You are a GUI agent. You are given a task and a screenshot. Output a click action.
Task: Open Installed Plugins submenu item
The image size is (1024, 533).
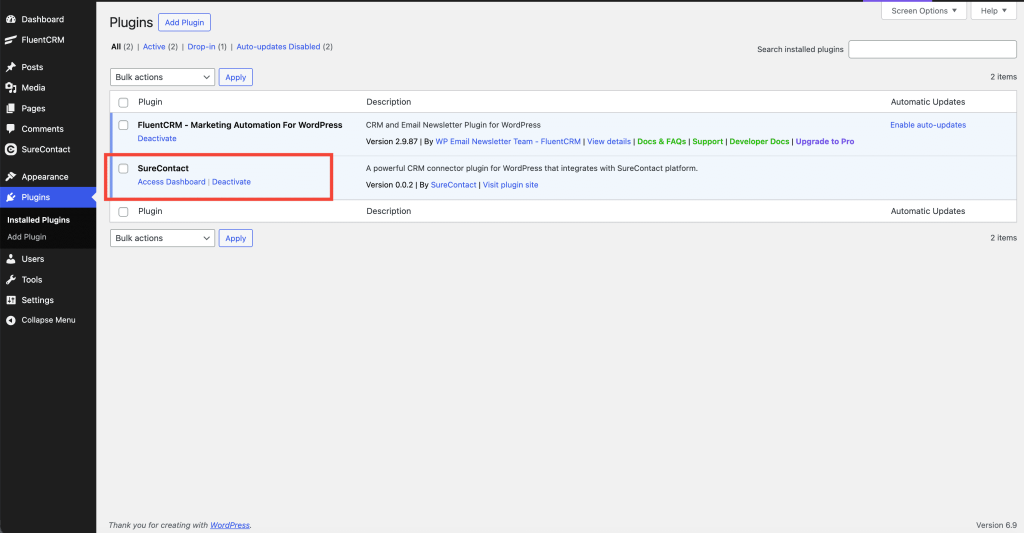pos(39,220)
